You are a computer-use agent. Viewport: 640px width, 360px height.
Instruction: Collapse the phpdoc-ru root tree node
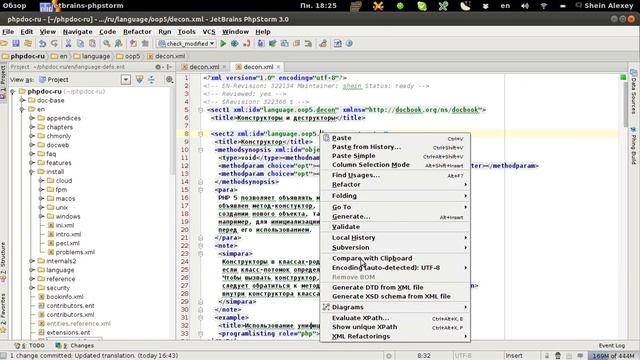click(13, 91)
